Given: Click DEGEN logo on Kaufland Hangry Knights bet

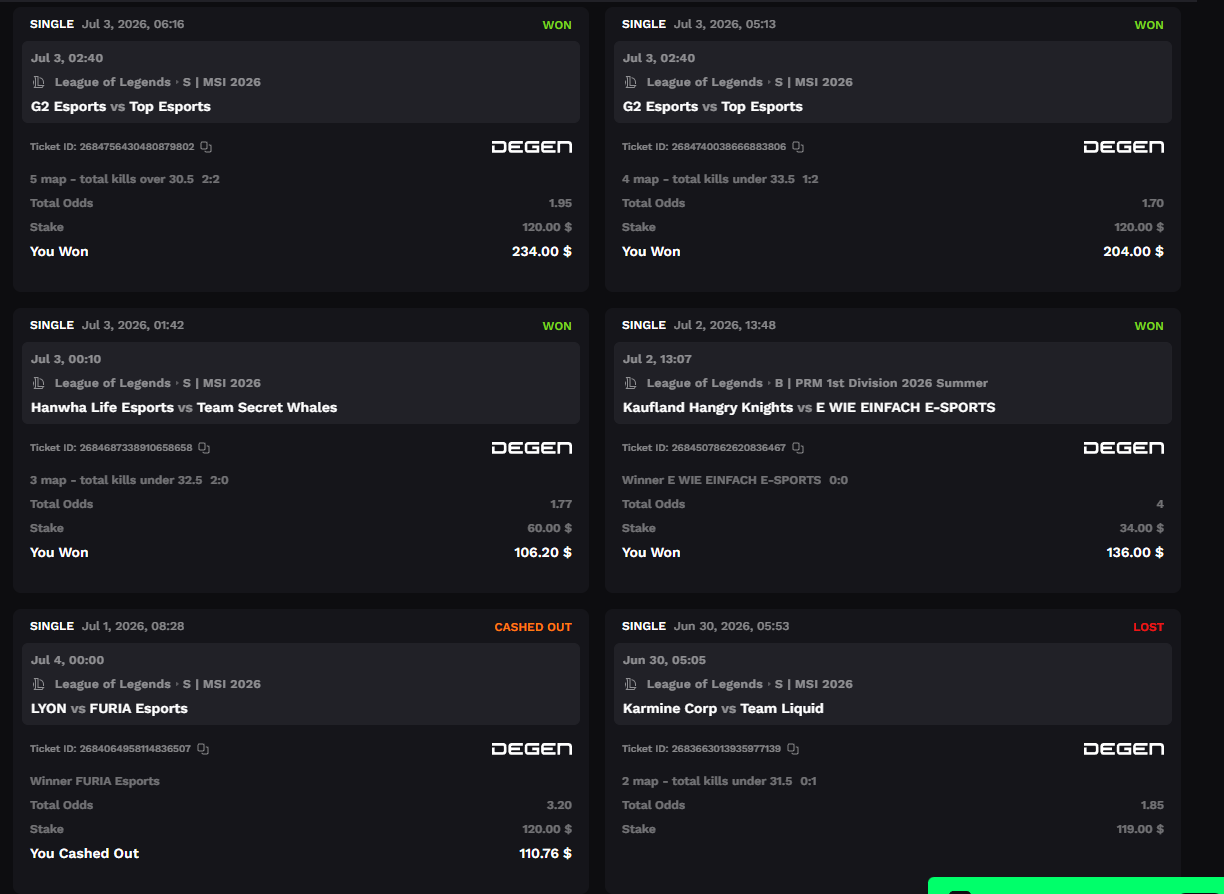Looking at the screenshot, I should [x=1124, y=448].
